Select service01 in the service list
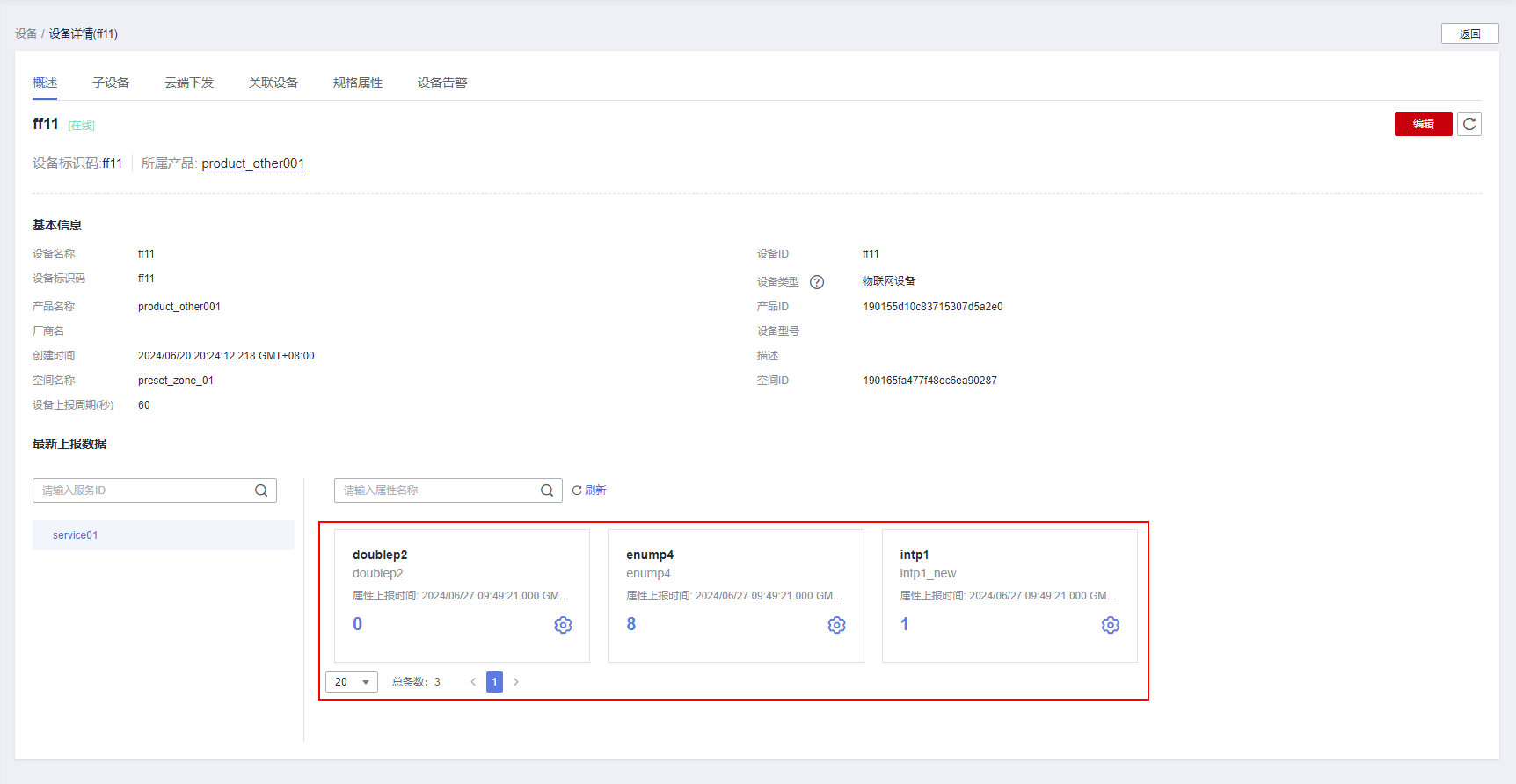Screen dimensions: 1516x784 (x=164, y=535)
